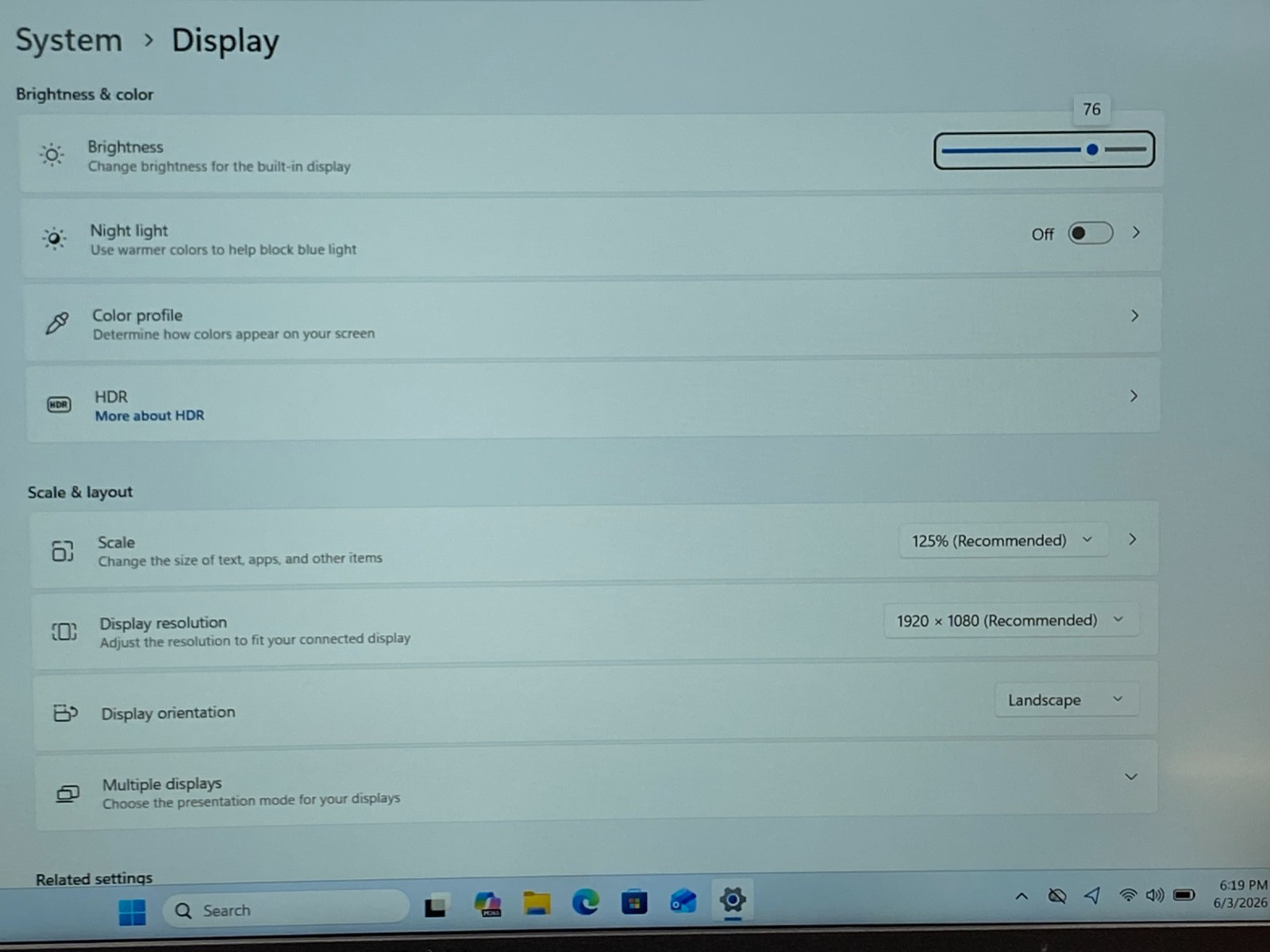The height and width of the screenshot is (952, 1270).
Task: Click the Color profile row title
Action: (x=137, y=315)
